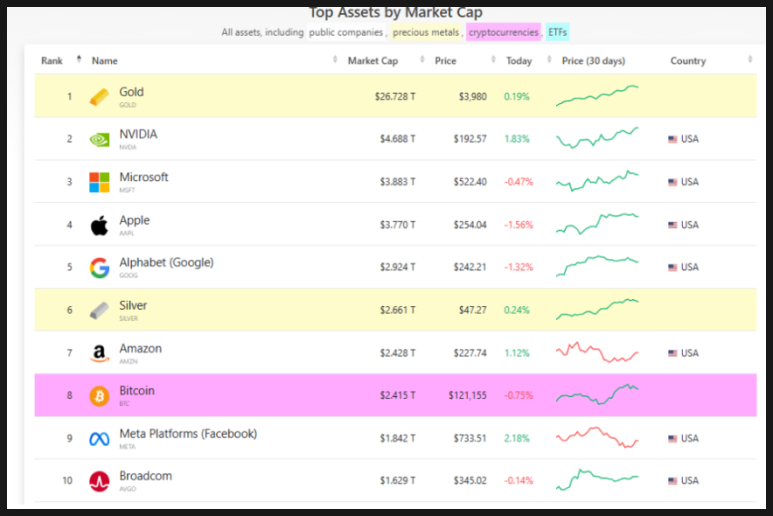
Task: Sort the table by Rank column
Action: click(x=52, y=61)
